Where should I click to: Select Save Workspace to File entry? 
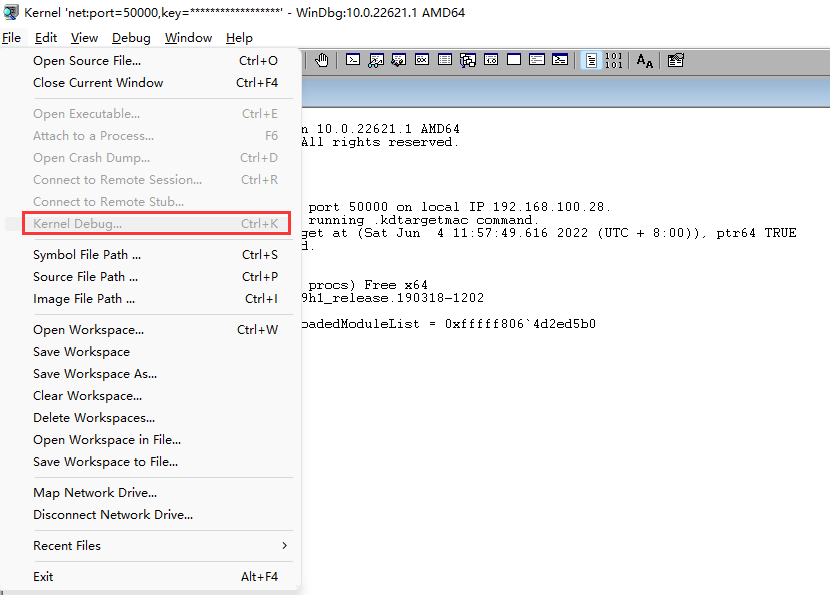151,462
